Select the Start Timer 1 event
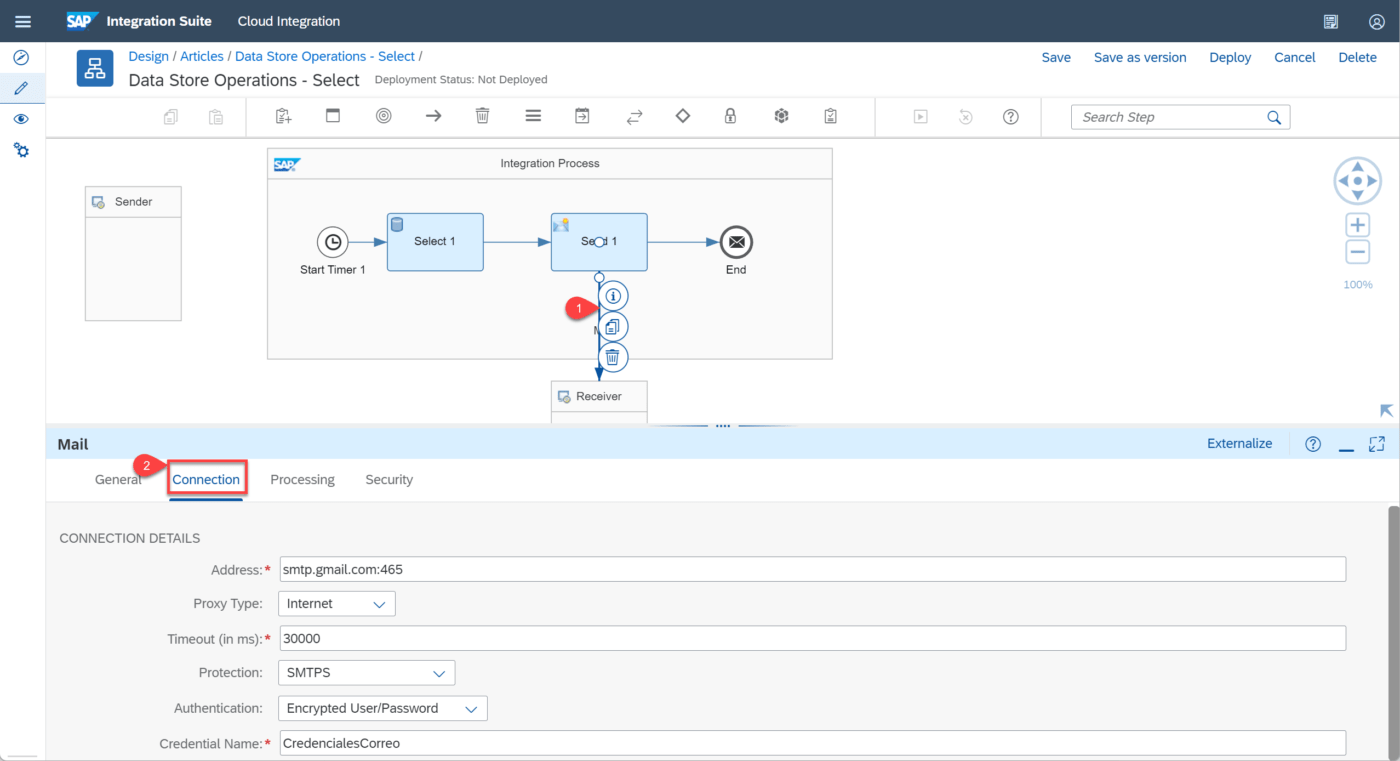The height and width of the screenshot is (761, 1400). pyautogui.click(x=333, y=242)
